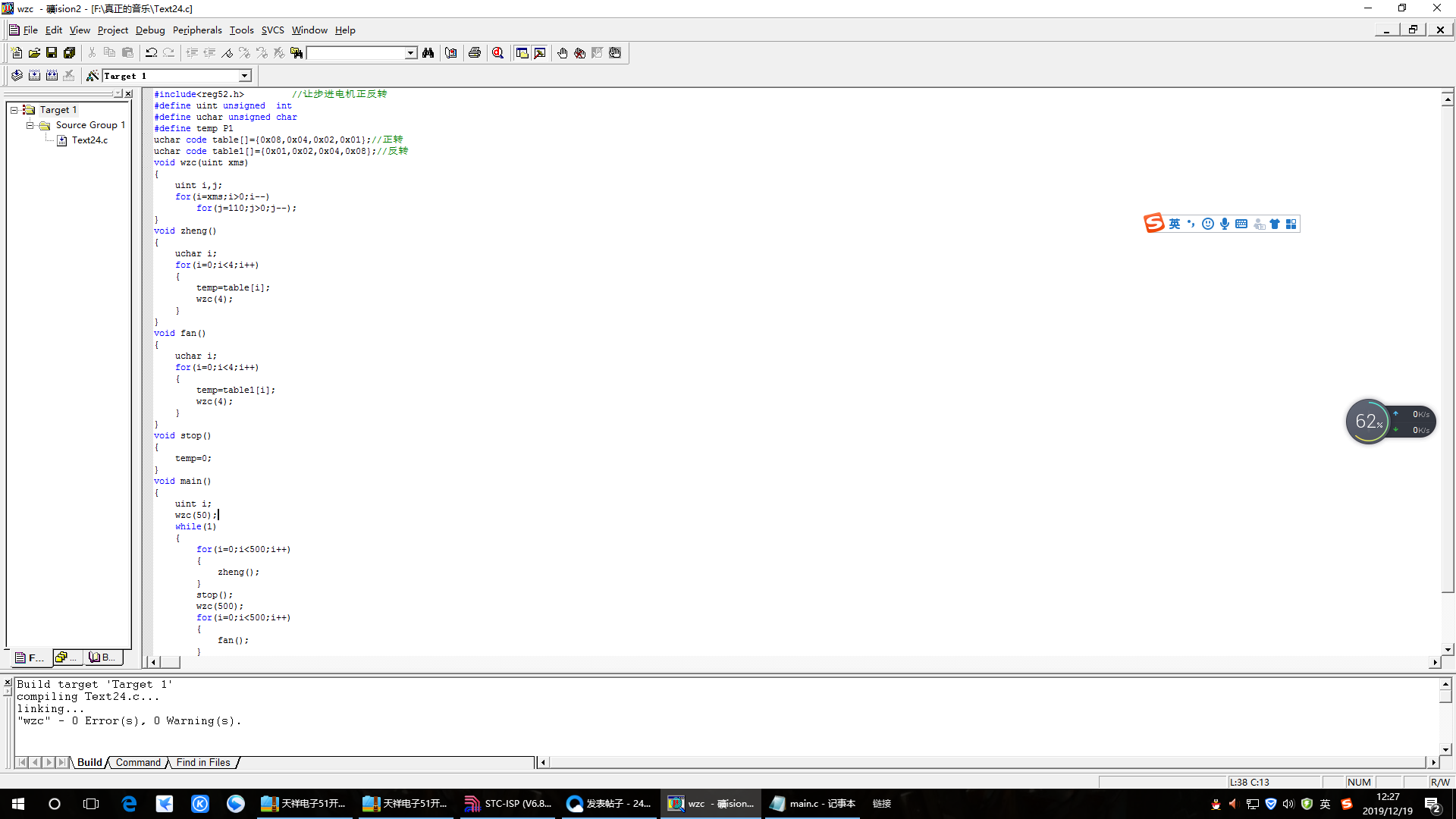Viewport: 1456px width, 819px height.
Task: Open the Sogou toolbox grid icon
Action: (x=1291, y=224)
